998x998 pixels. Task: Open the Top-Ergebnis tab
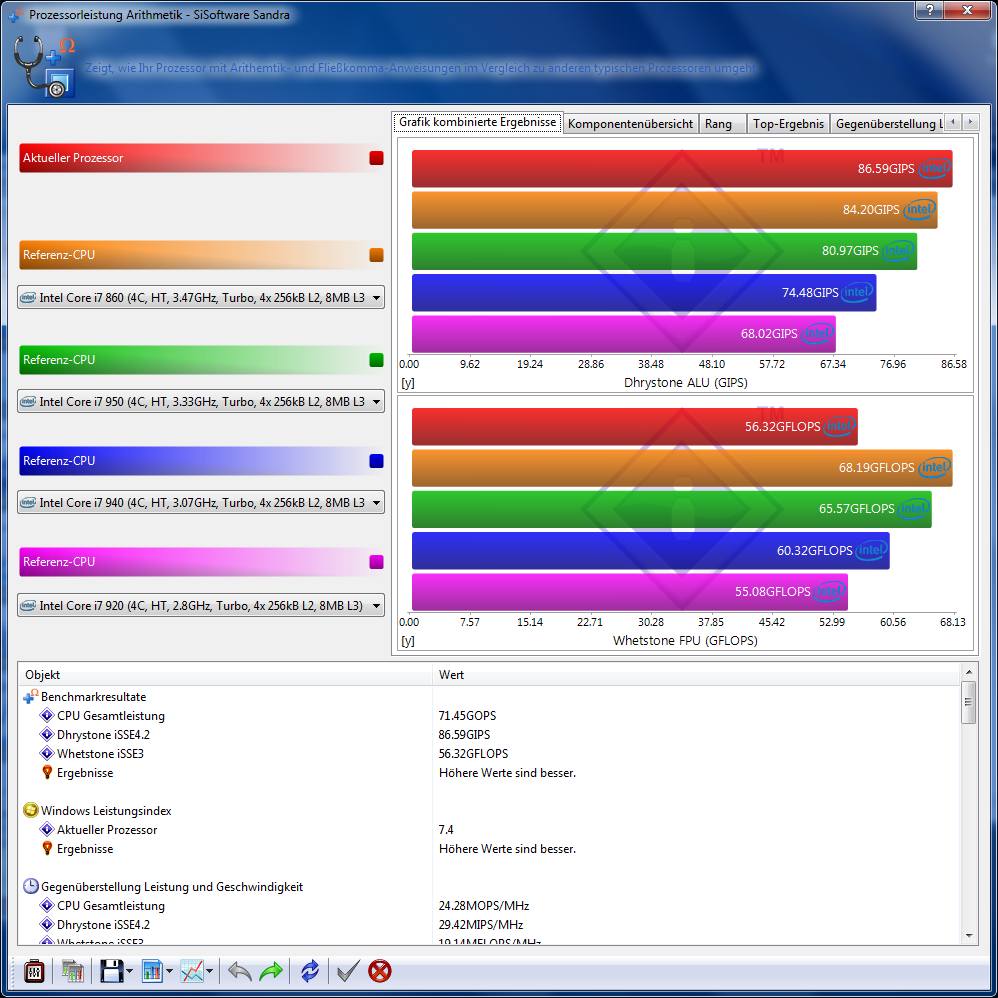(788, 123)
